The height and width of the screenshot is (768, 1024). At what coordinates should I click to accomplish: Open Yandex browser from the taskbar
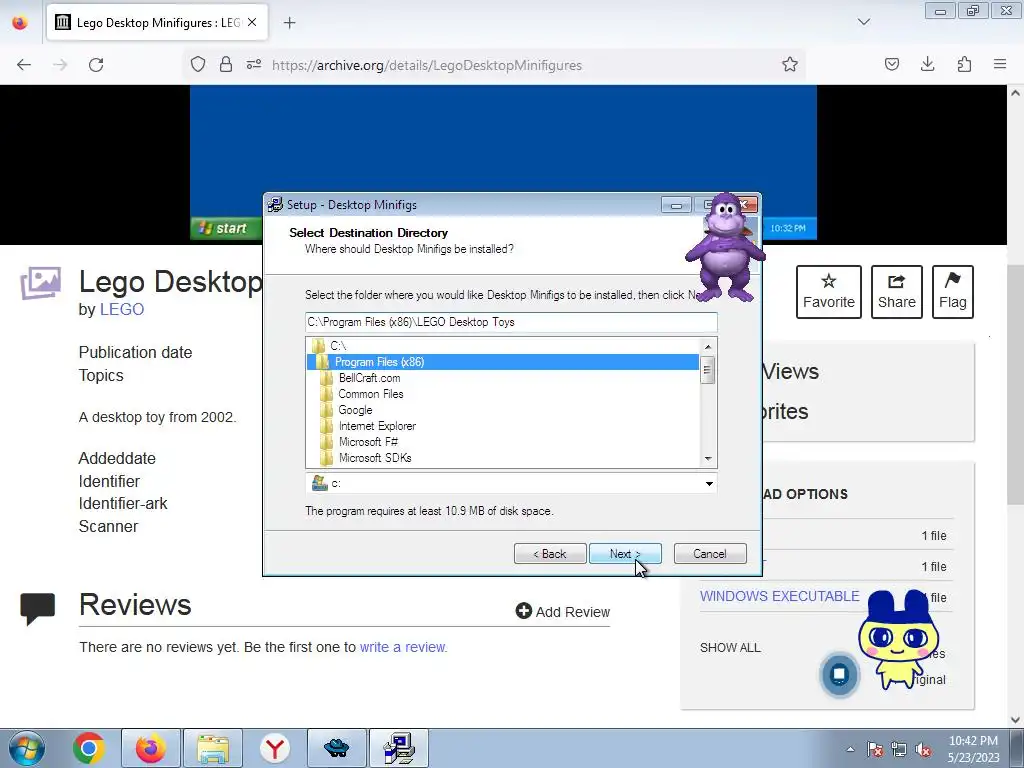pos(274,748)
